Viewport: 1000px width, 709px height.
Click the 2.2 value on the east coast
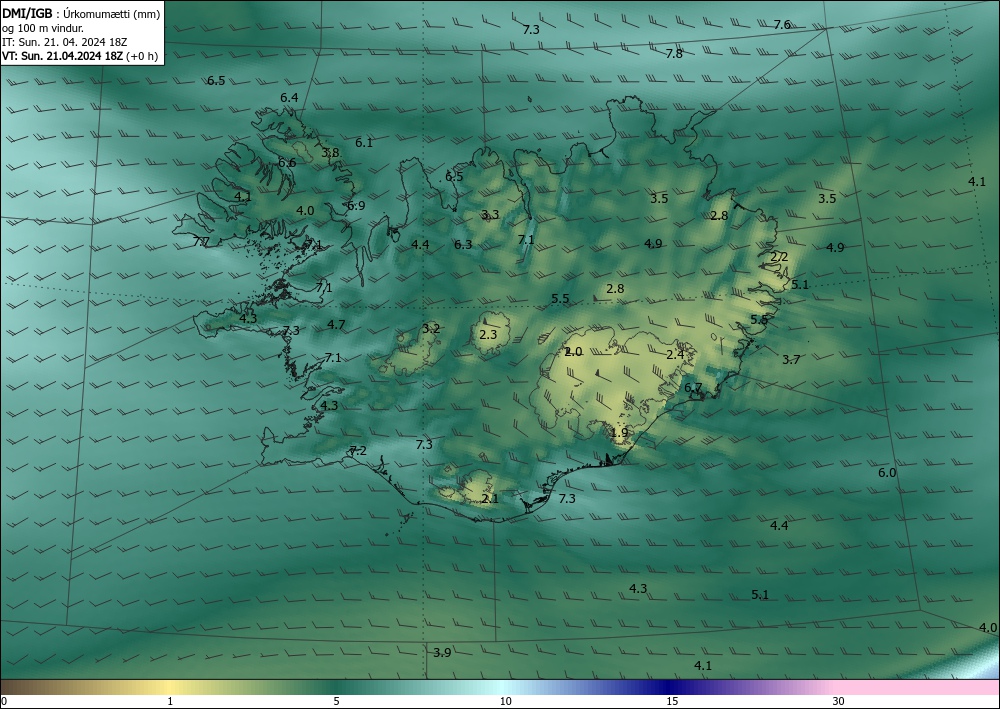(779, 257)
